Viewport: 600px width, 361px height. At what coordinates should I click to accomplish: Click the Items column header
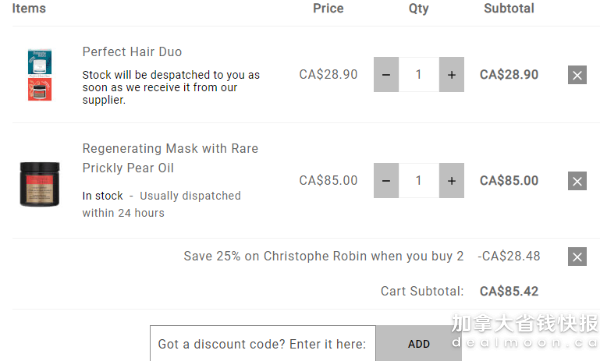[29, 8]
